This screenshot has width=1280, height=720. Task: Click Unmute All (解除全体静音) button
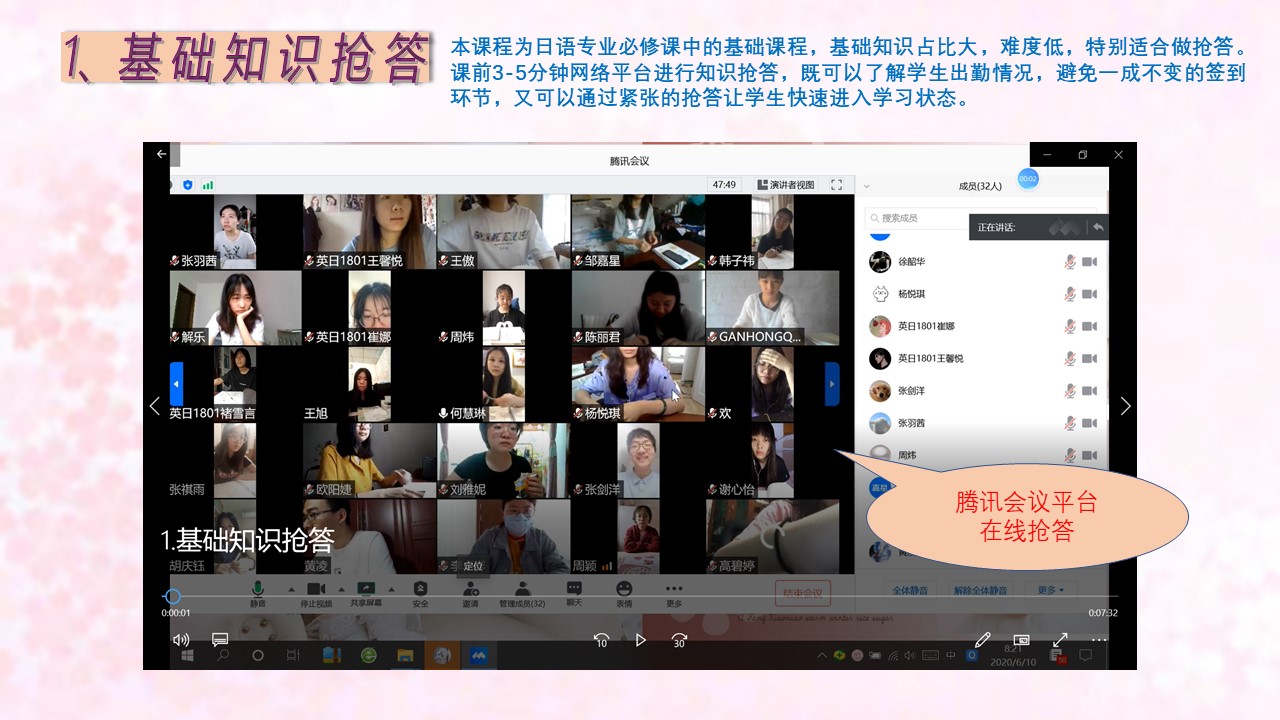[980, 590]
